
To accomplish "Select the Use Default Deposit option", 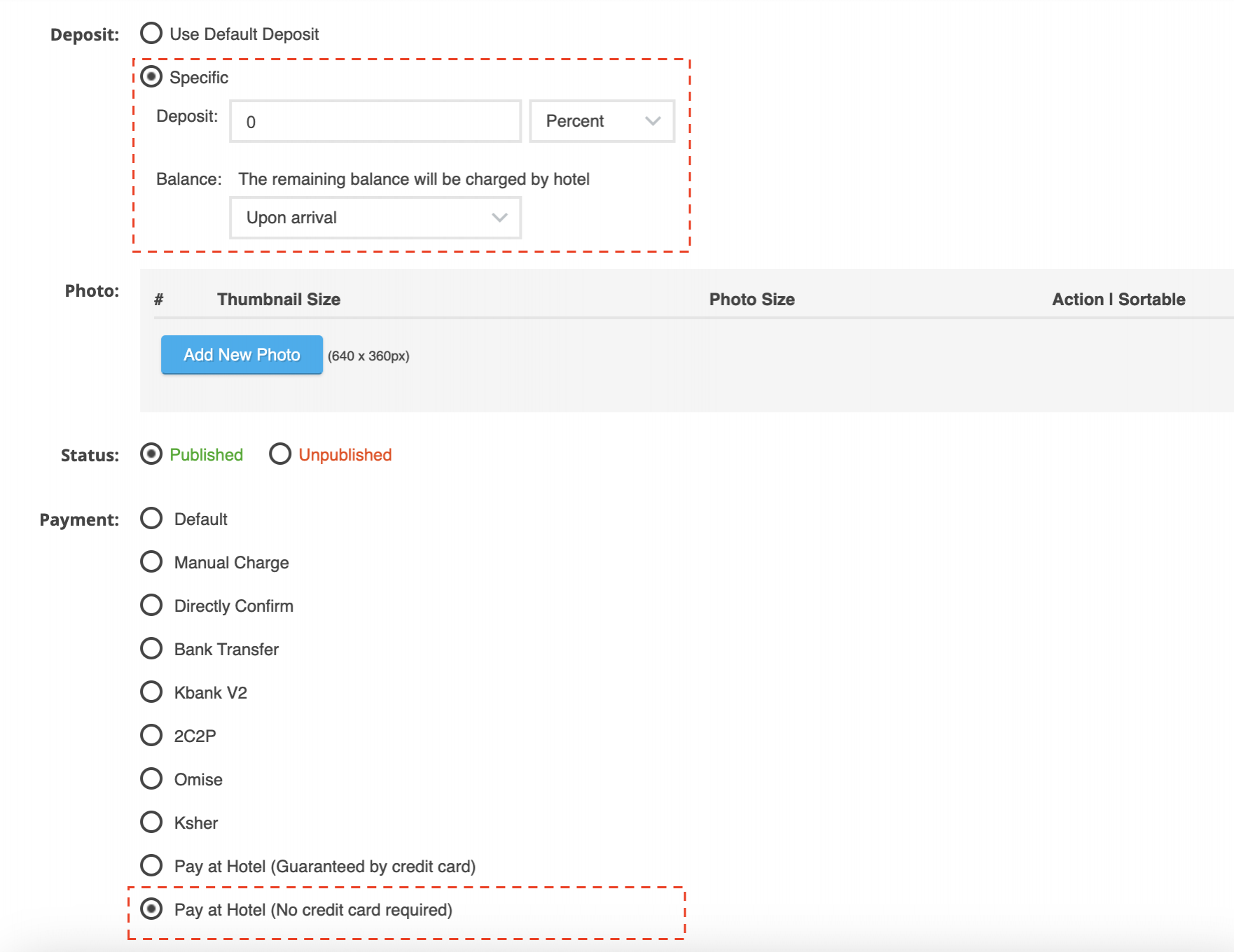I will [x=151, y=34].
